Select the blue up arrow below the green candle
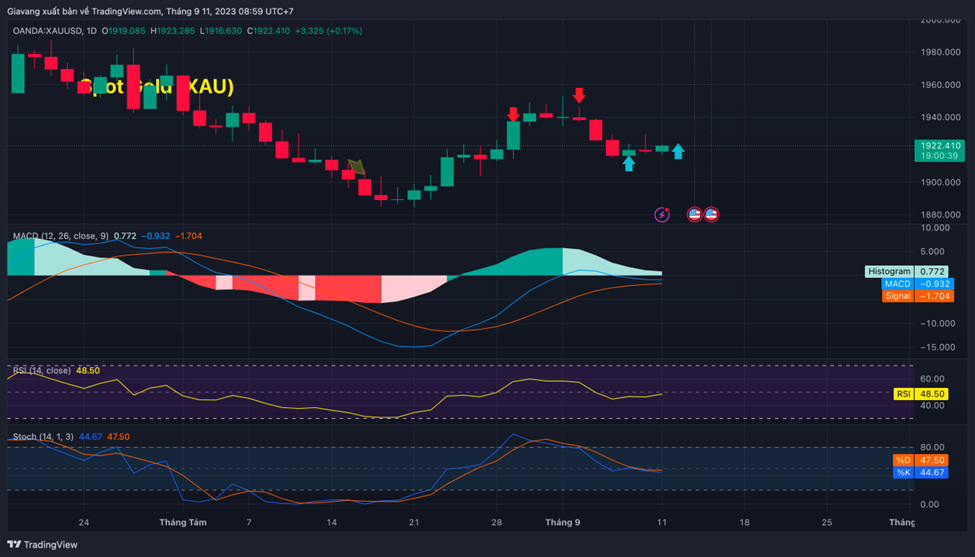This screenshot has width=975, height=557. click(x=628, y=163)
